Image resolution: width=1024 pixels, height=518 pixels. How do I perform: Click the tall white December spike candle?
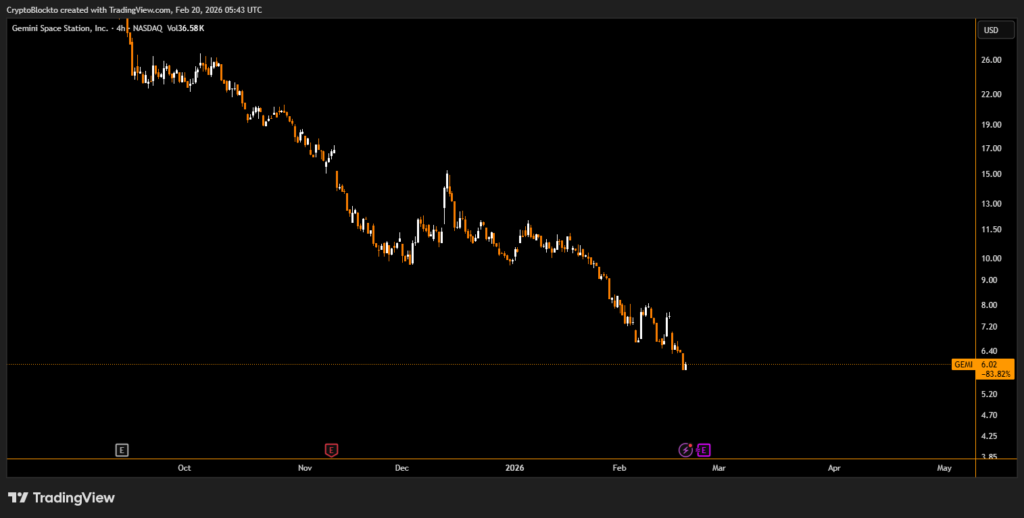(x=446, y=190)
